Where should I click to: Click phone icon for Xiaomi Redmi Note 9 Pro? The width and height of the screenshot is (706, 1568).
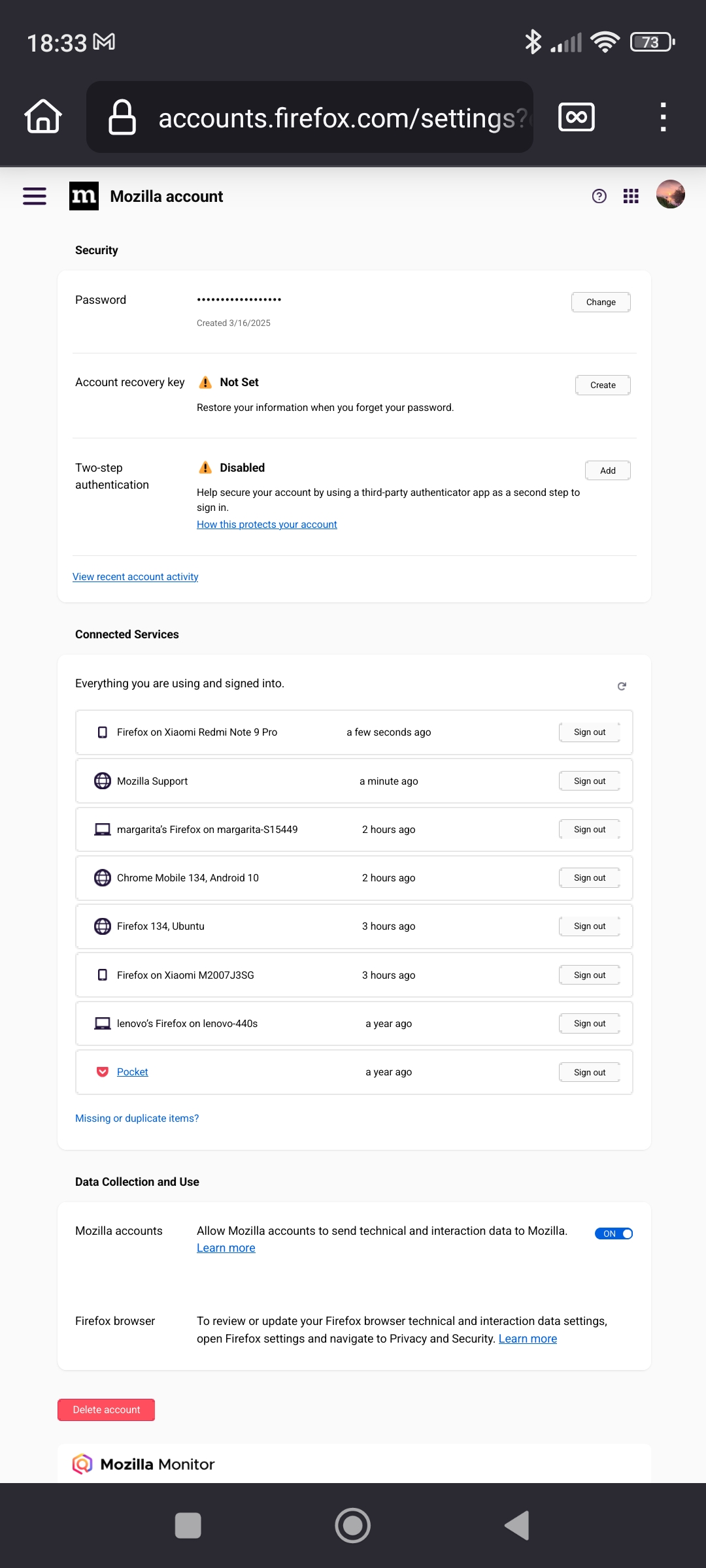pyautogui.click(x=103, y=732)
